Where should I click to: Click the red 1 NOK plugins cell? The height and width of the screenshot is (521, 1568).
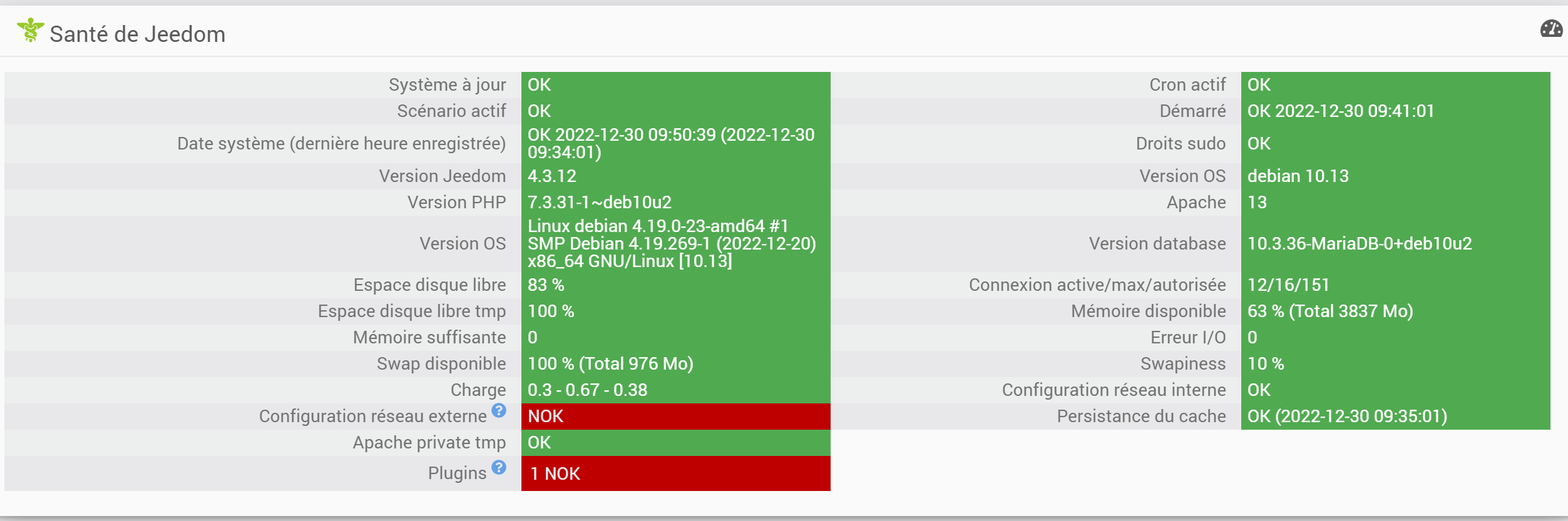click(x=675, y=473)
